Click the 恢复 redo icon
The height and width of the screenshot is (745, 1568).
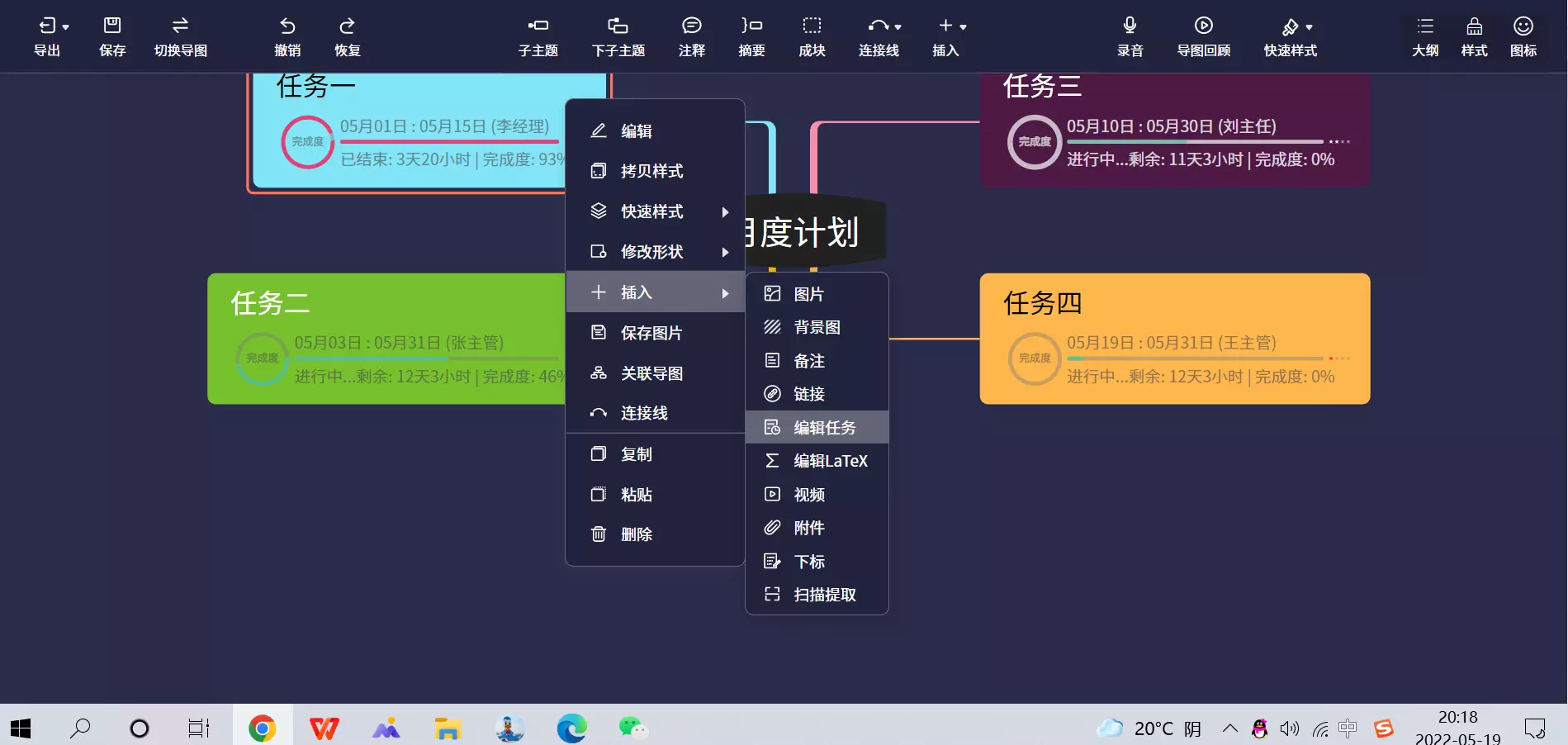click(x=347, y=36)
